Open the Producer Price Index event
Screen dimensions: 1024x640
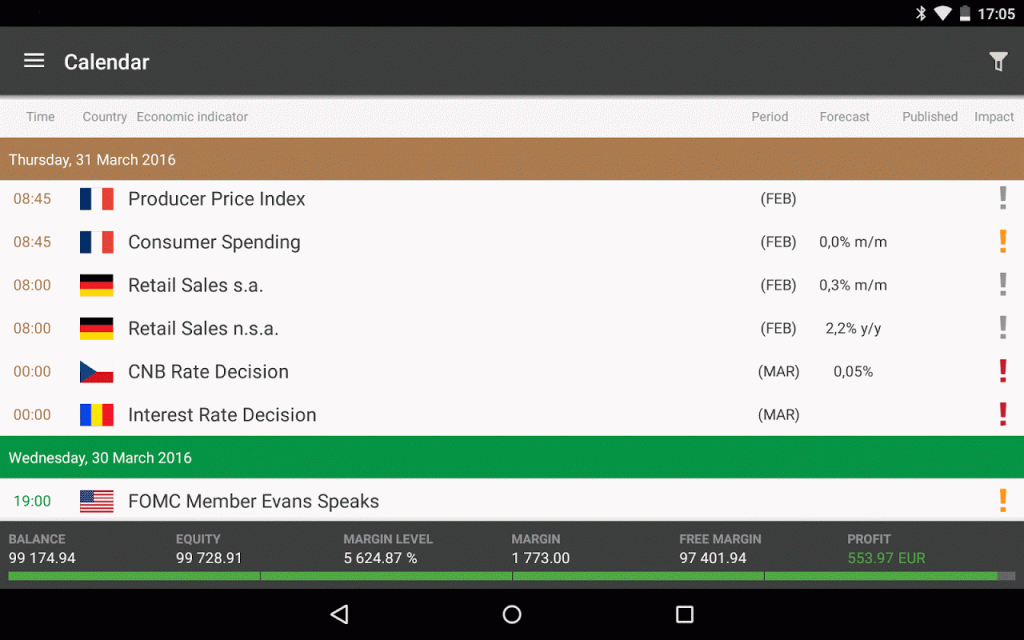512,199
